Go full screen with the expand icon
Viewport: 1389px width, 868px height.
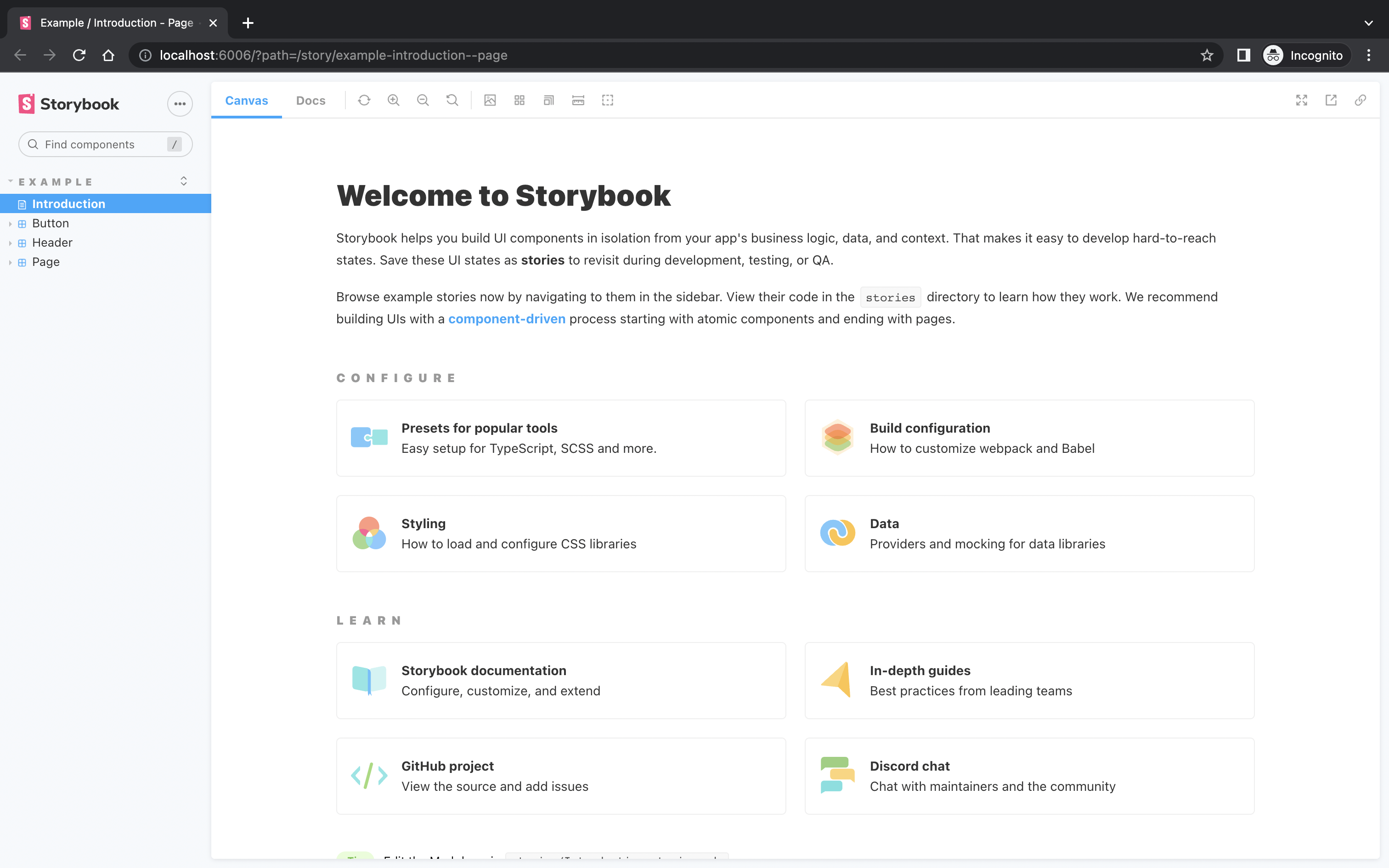1301,101
